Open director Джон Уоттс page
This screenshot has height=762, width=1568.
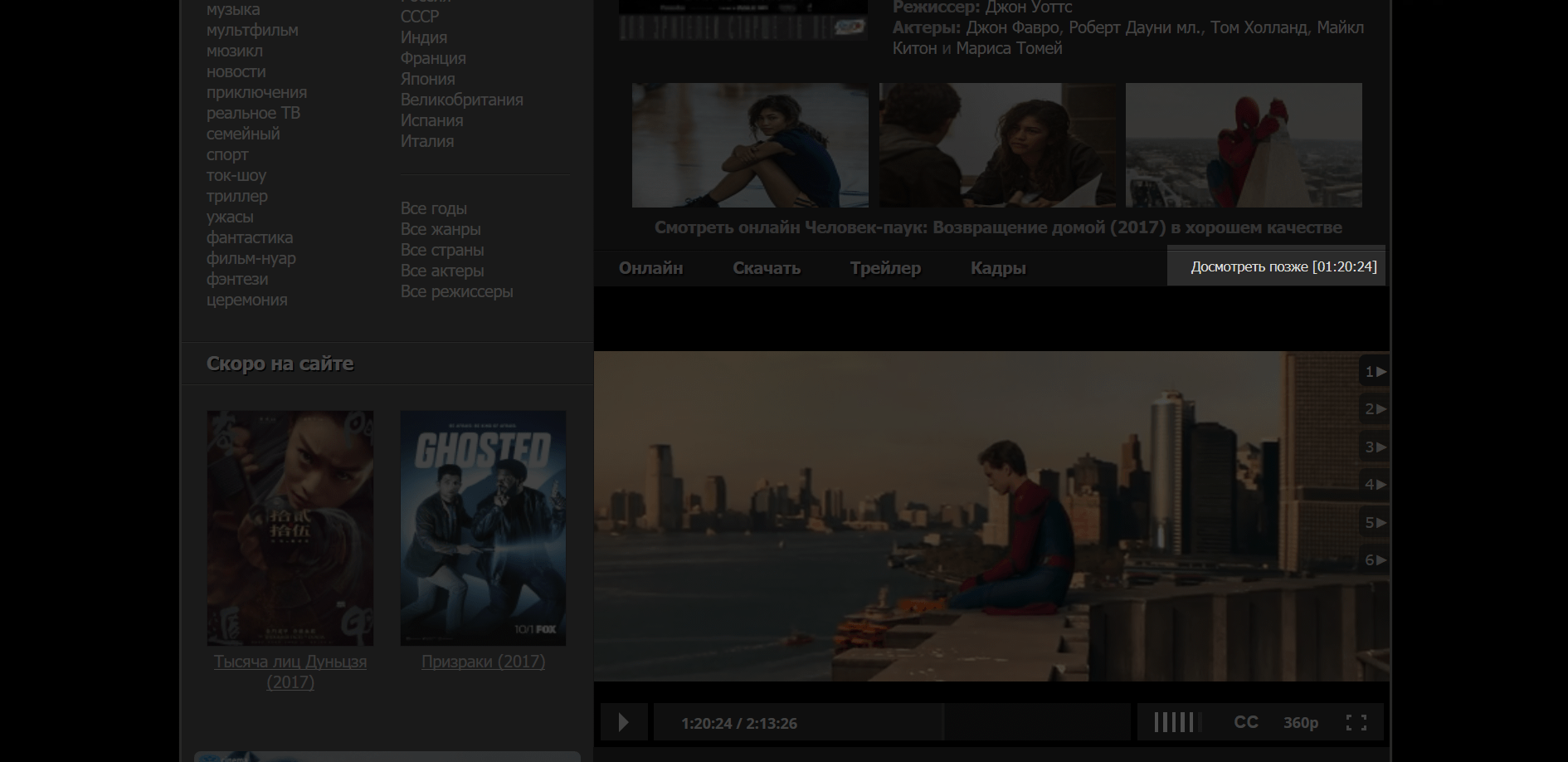click(x=1029, y=7)
